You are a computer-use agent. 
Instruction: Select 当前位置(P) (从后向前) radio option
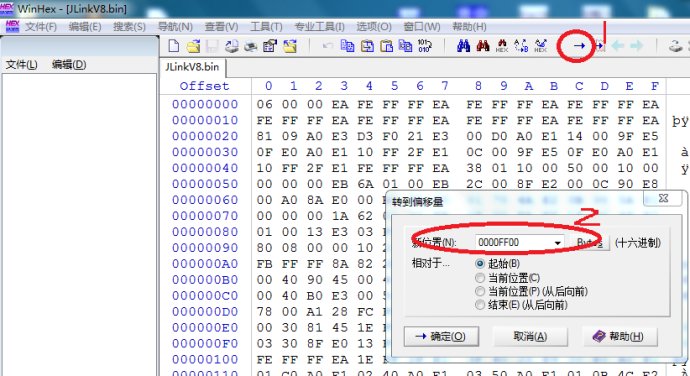[x=480, y=291]
